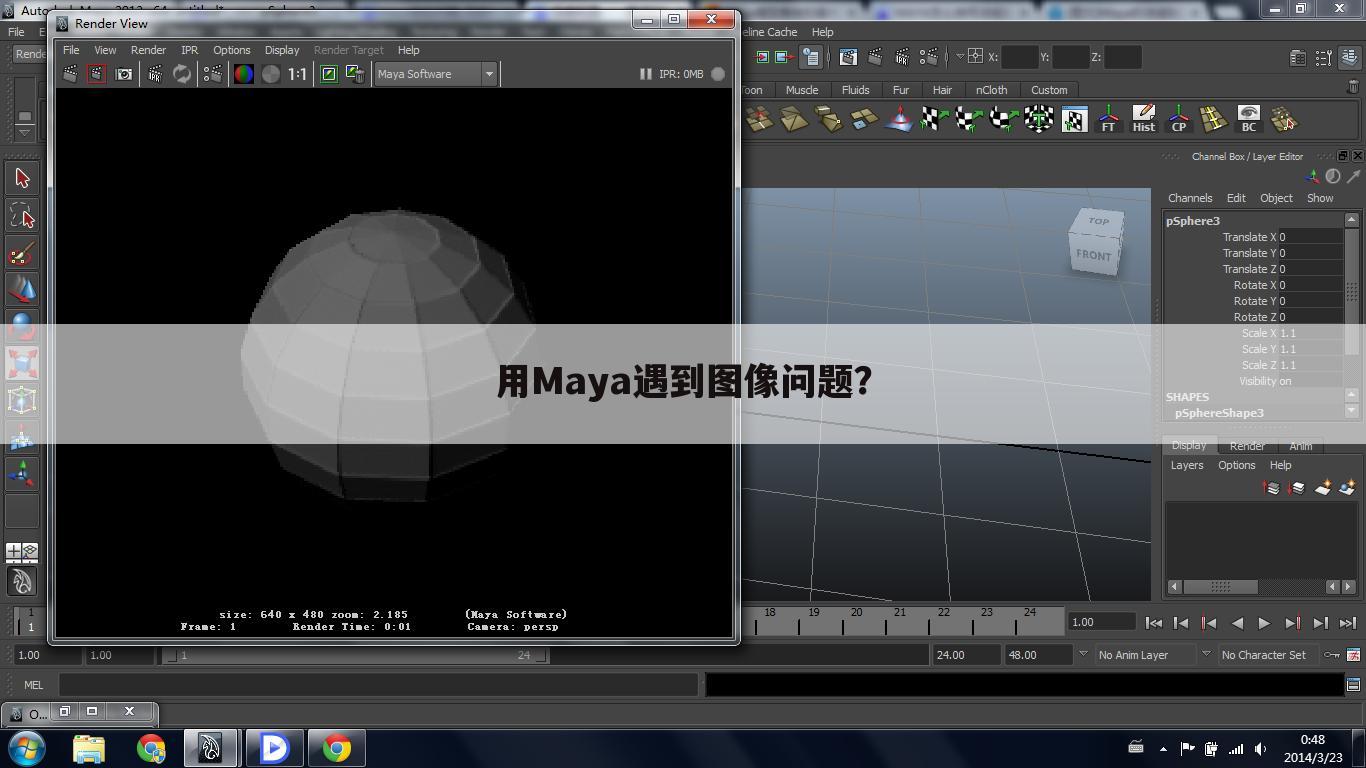This screenshot has height=768, width=1366.
Task: Select the Scale tool
Action: [x=22, y=363]
